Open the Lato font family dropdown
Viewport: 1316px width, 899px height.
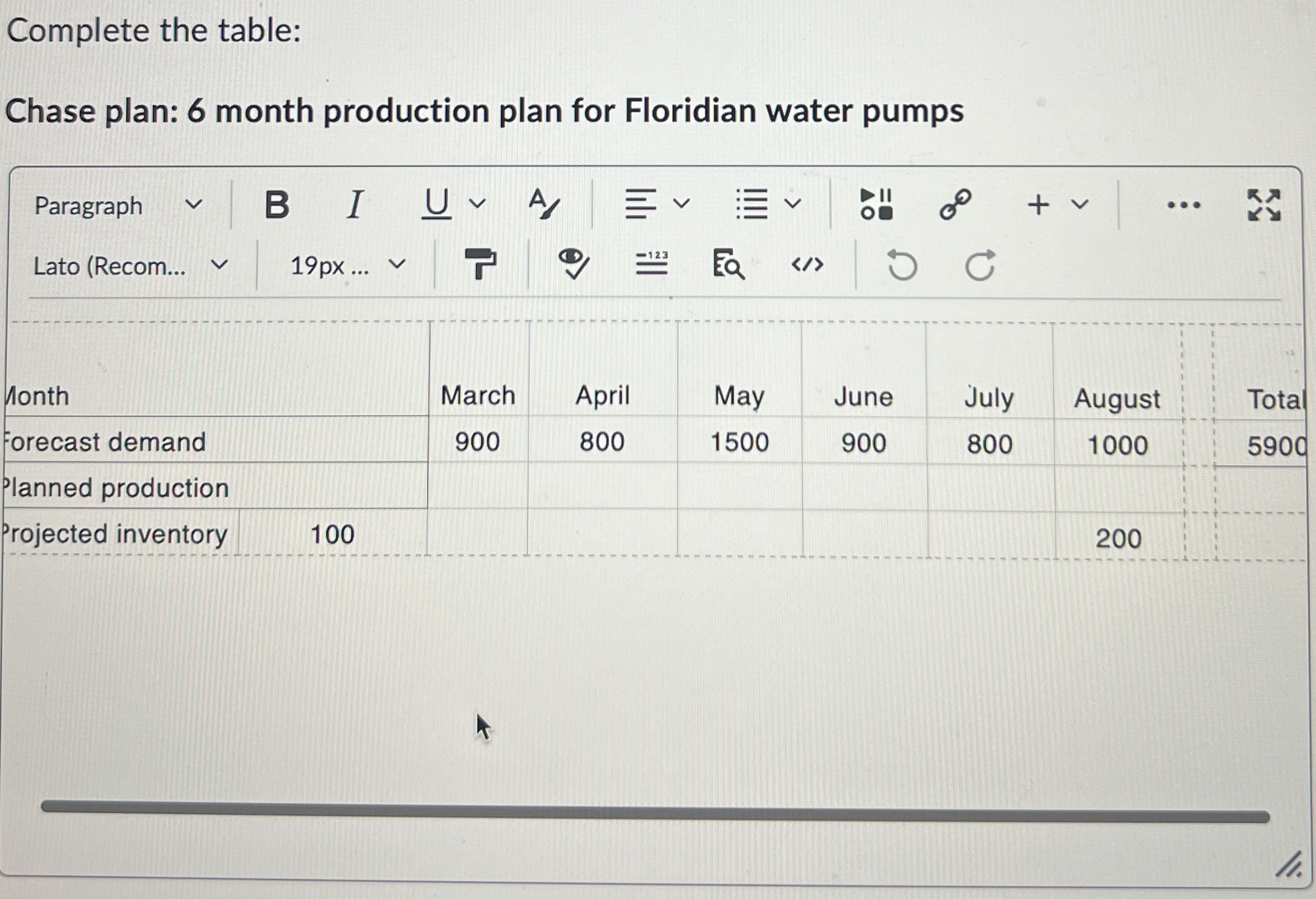pyautogui.click(x=128, y=266)
